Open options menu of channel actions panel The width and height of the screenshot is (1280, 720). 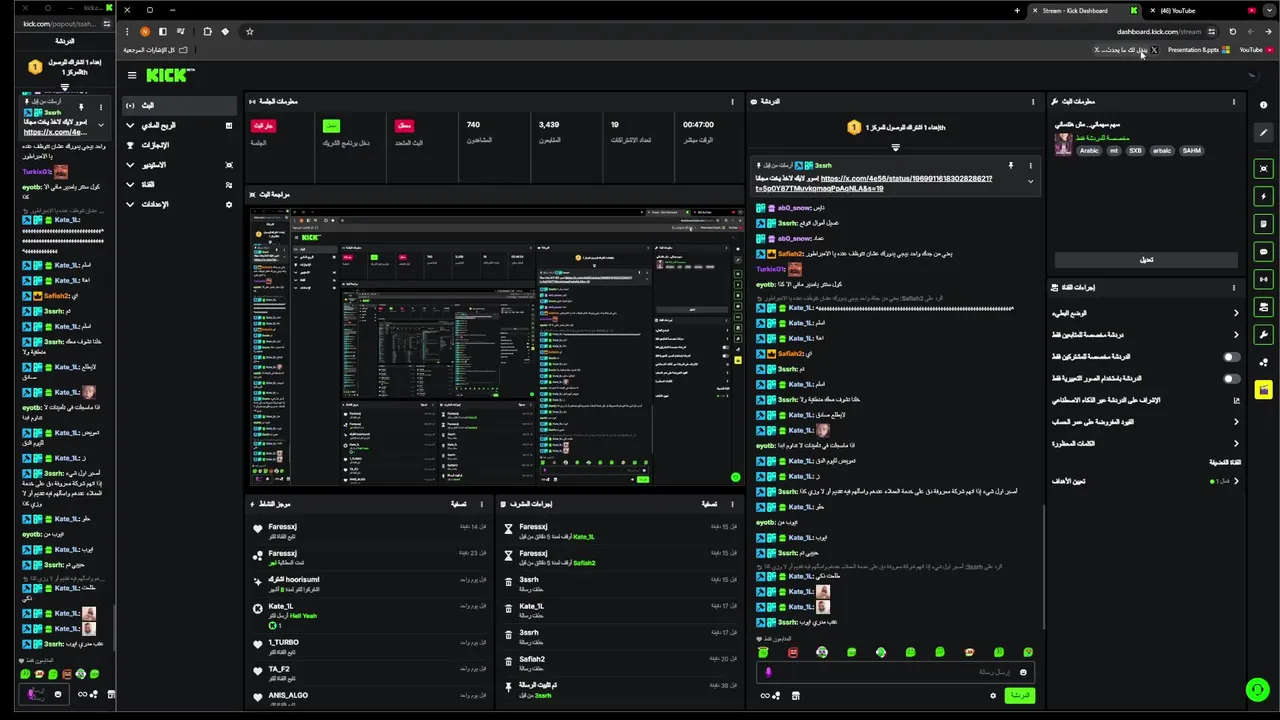coord(1233,287)
